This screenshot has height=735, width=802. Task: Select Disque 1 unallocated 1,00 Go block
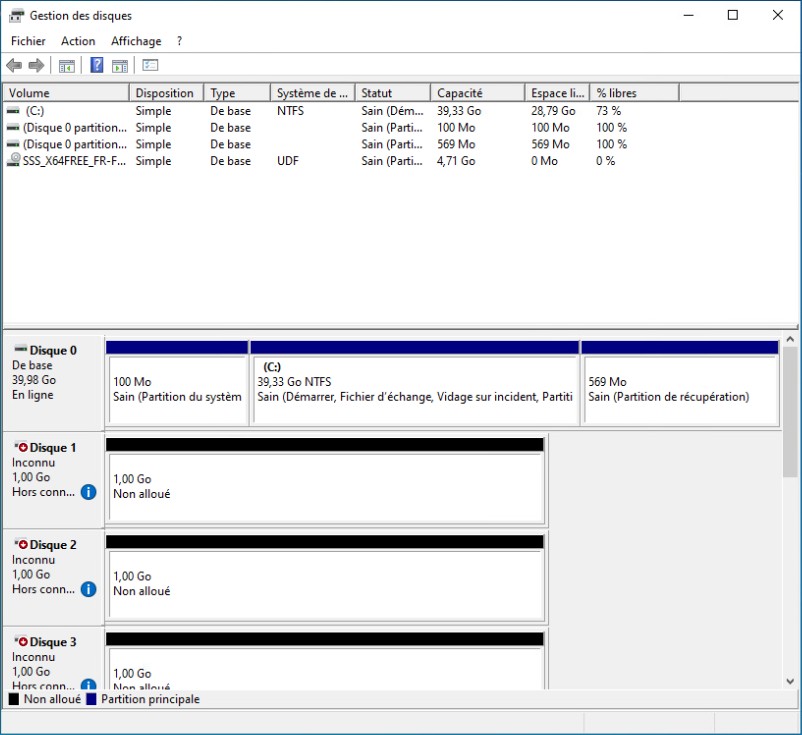pos(325,481)
